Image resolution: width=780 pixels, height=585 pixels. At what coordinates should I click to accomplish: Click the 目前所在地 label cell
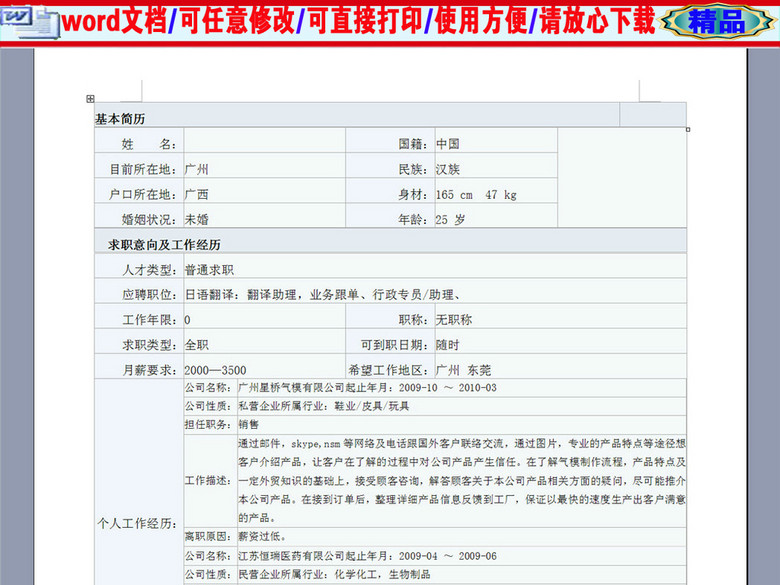[139, 165]
